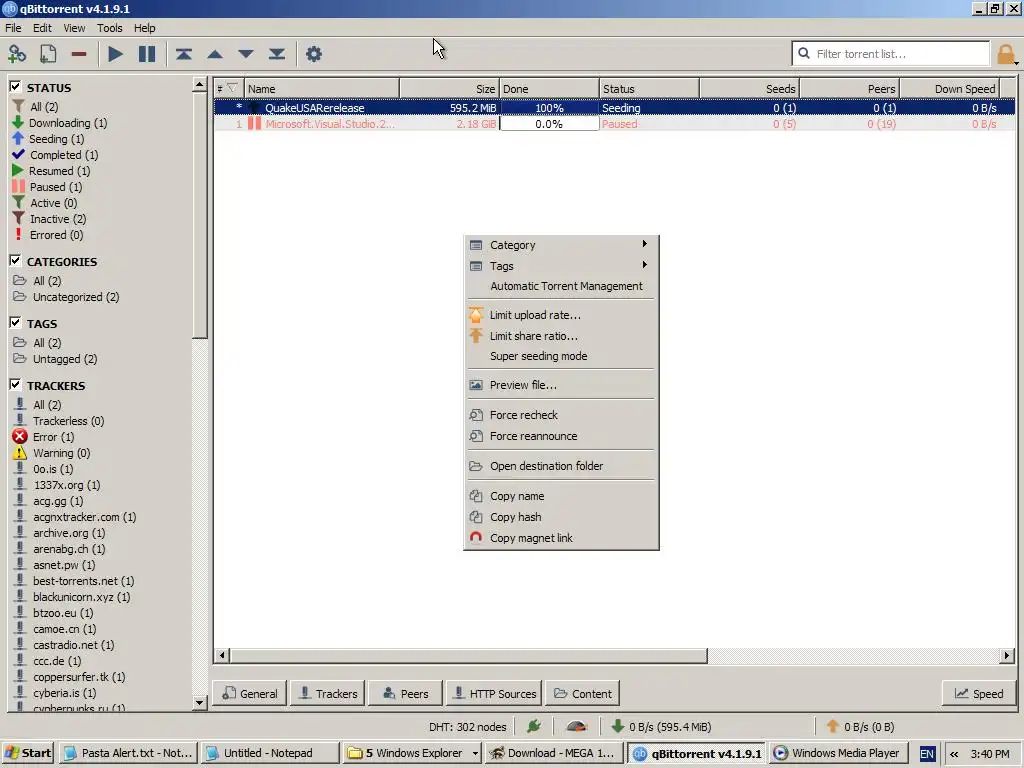Screen dimensions: 1024x768
Task: Toggle the CATEGORIES section checkbox
Action: (16, 261)
